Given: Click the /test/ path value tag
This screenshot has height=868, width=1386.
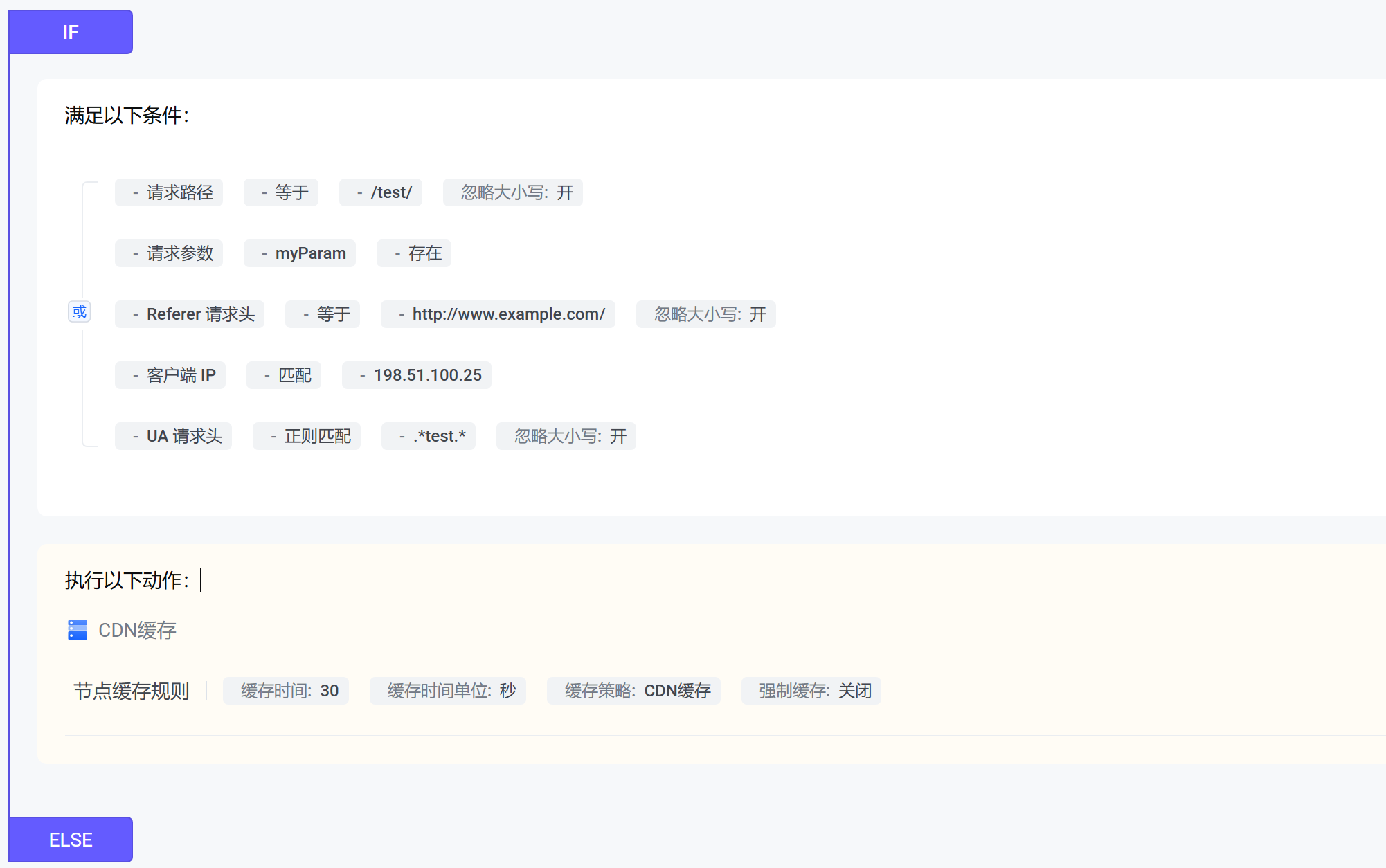Looking at the screenshot, I should pyautogui.click(x=381, y=192).
